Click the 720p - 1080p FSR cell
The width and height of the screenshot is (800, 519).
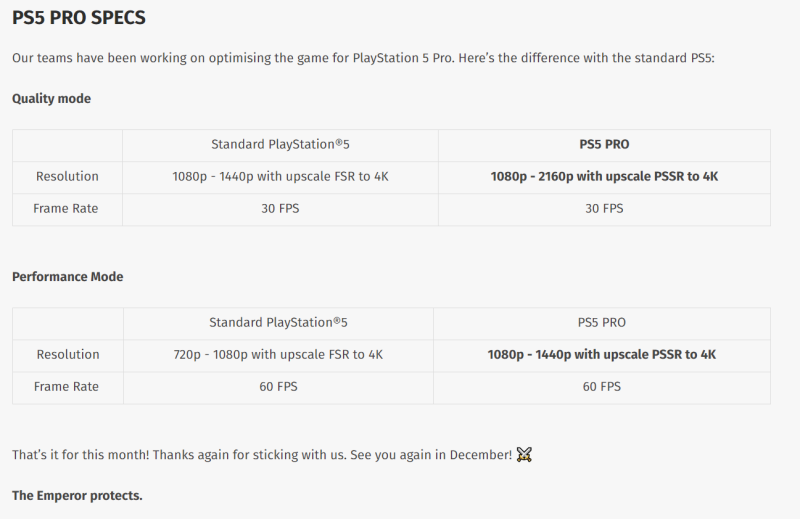pos(278,354)
